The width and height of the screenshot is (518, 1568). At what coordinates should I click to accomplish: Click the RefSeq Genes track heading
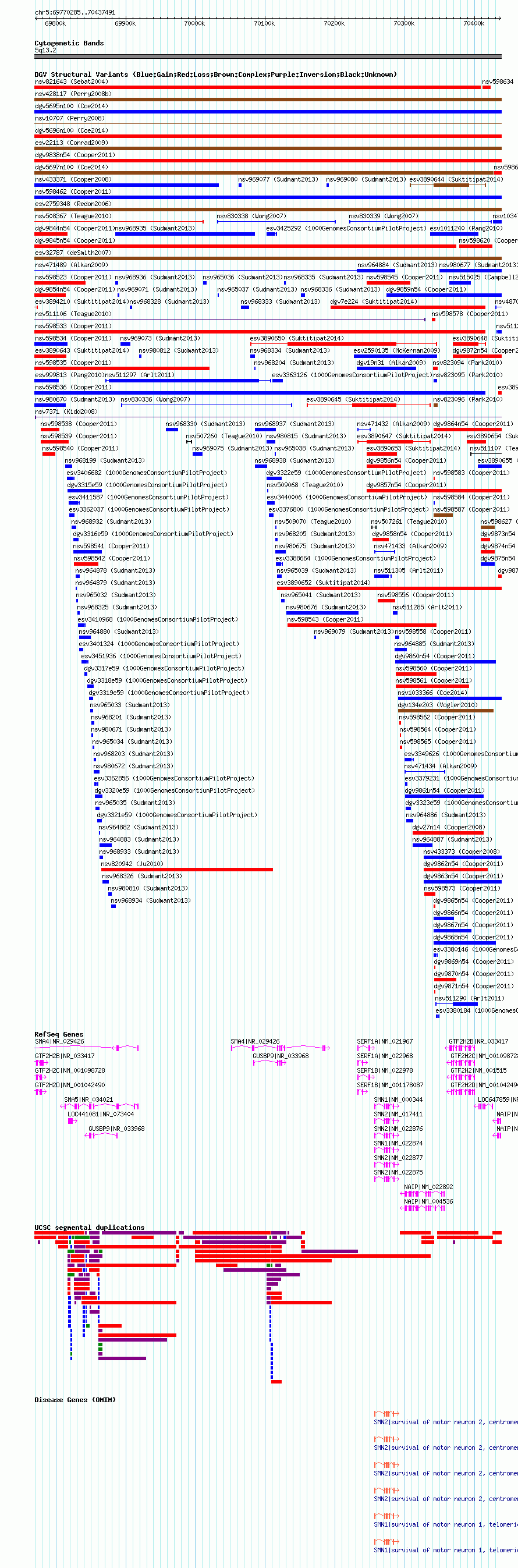point(59,1034)
